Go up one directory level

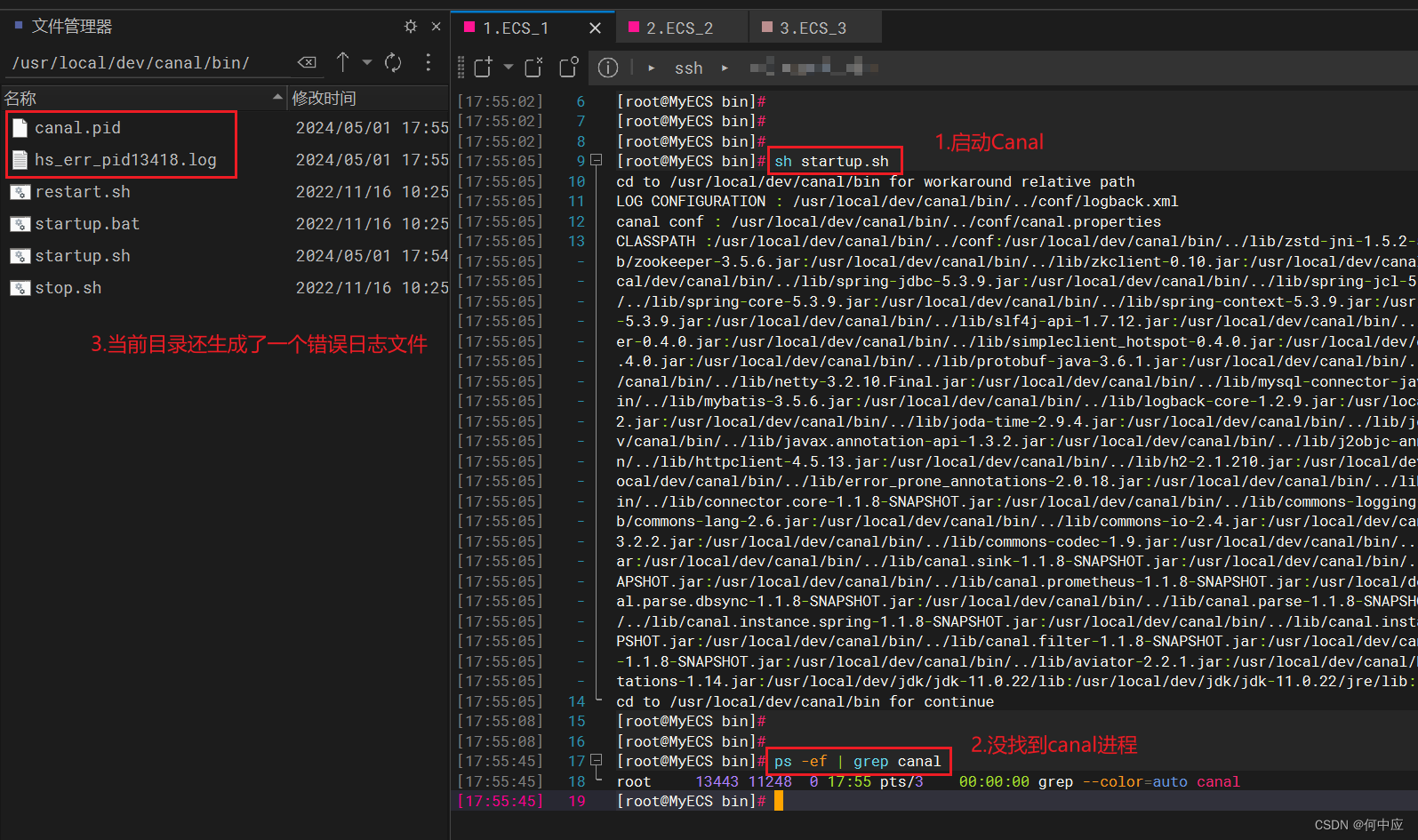point(343,62)
